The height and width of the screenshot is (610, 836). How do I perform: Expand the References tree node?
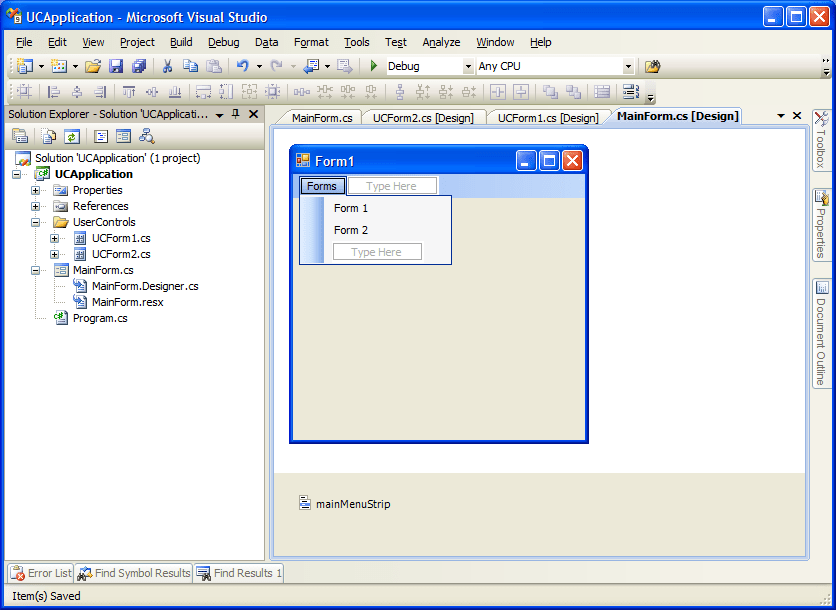point(34,206)
